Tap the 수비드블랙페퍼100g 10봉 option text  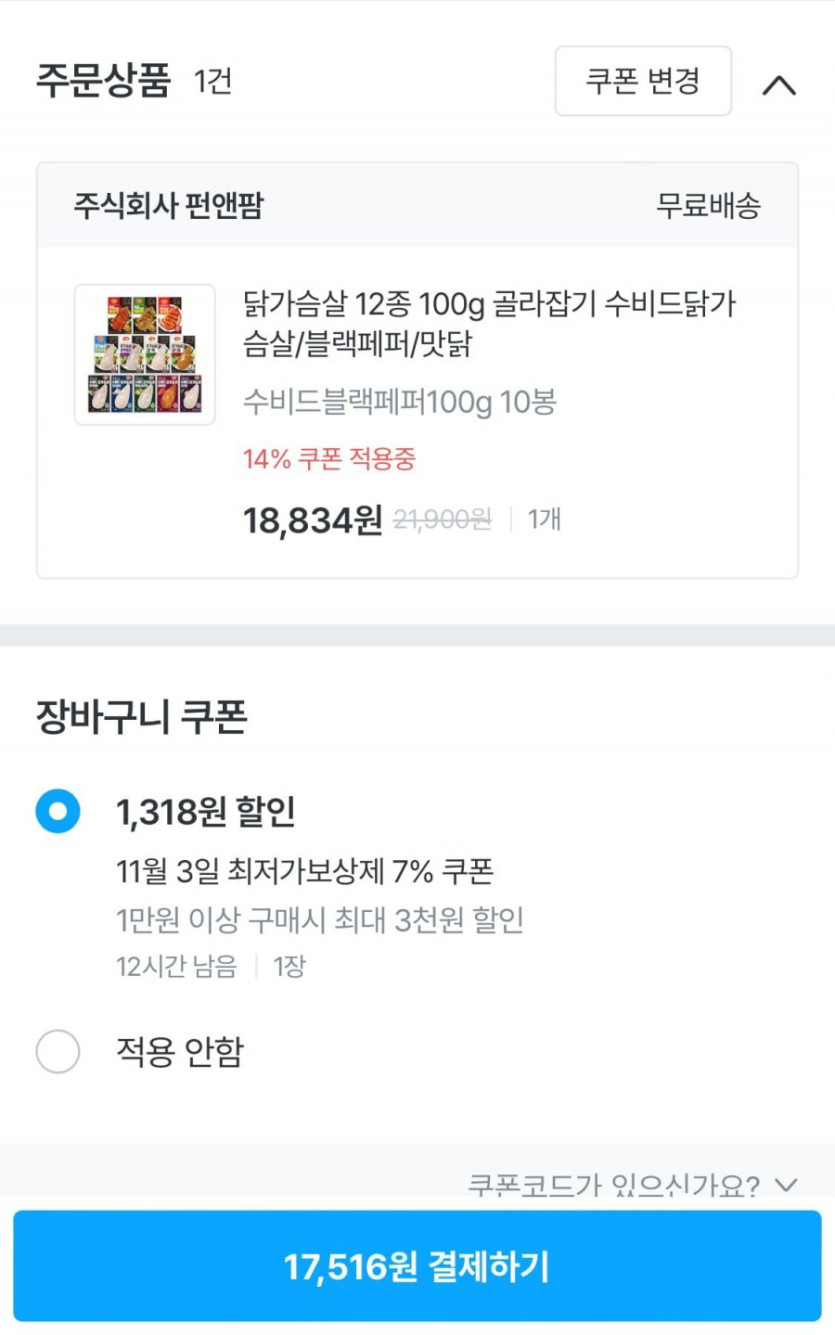click(x=399, y=402)
